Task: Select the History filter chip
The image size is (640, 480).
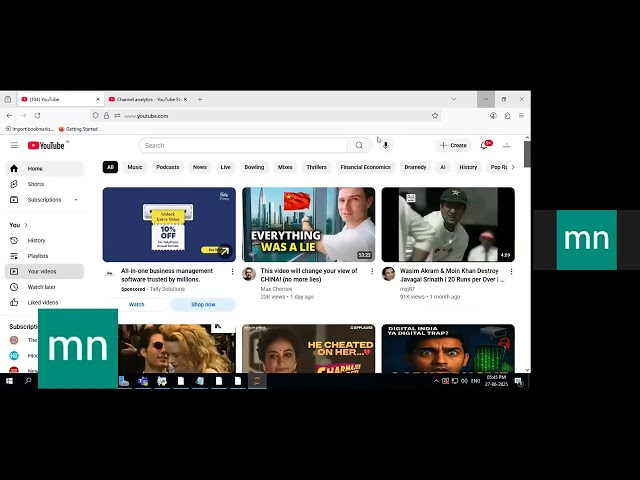Action: click(x=468, y=167)
